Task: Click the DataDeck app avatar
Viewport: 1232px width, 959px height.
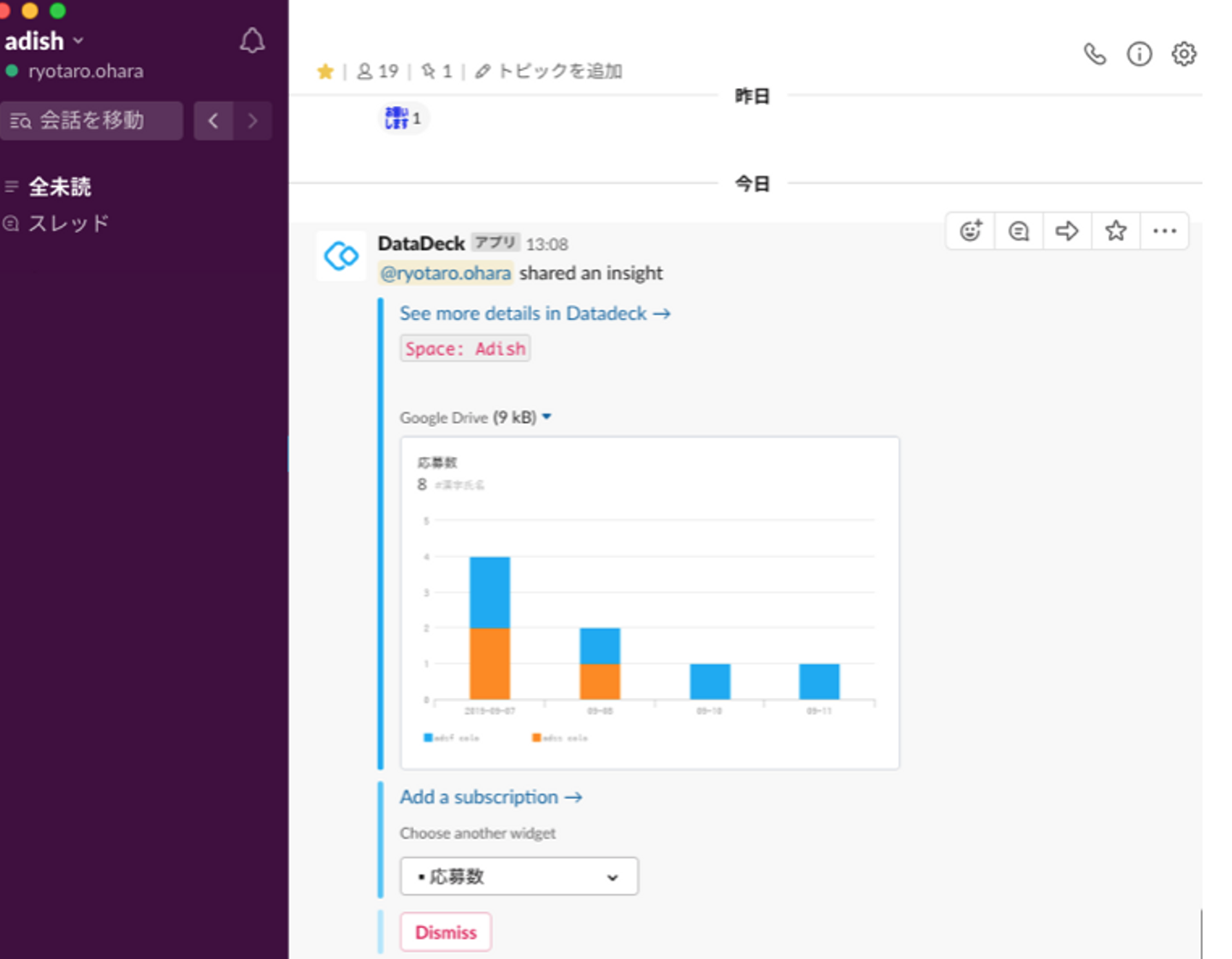Action: pyautogui.click(x=341, y=255)
